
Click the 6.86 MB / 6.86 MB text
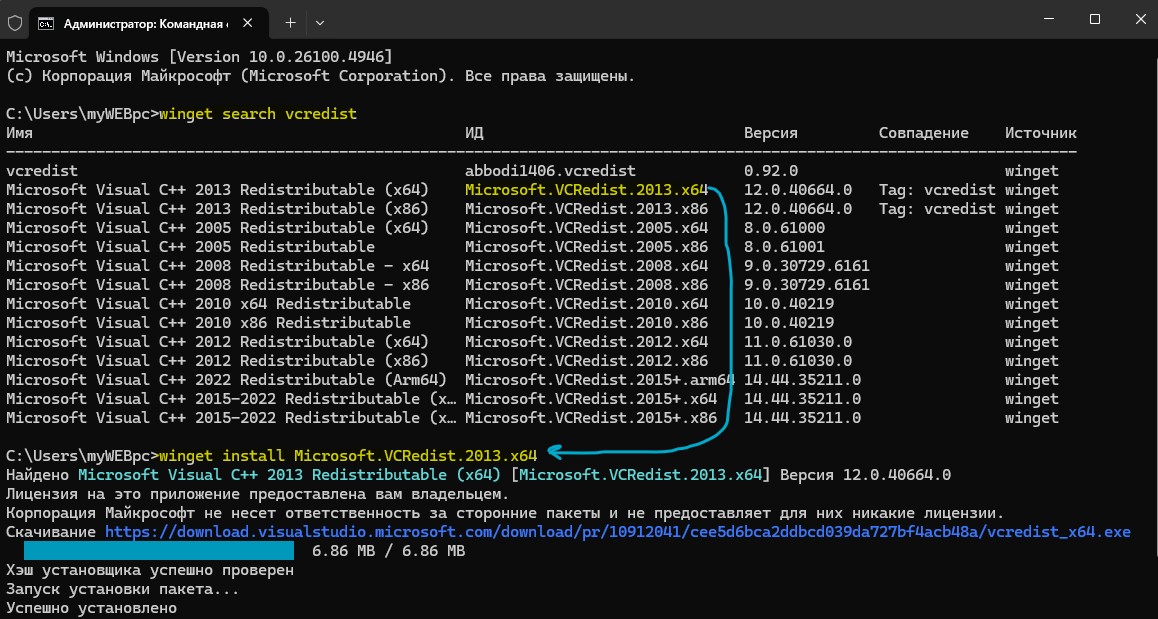point(388,551)
